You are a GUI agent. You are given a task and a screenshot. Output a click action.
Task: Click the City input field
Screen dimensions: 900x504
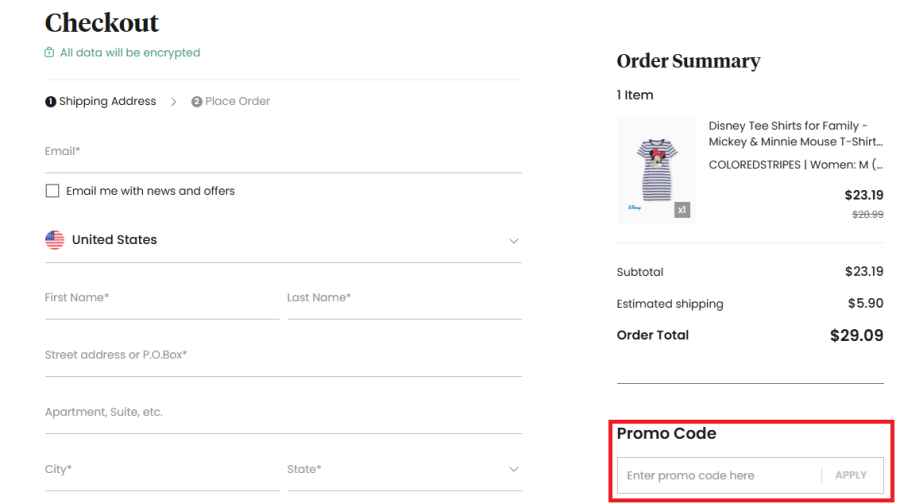(x=162, y=469)
